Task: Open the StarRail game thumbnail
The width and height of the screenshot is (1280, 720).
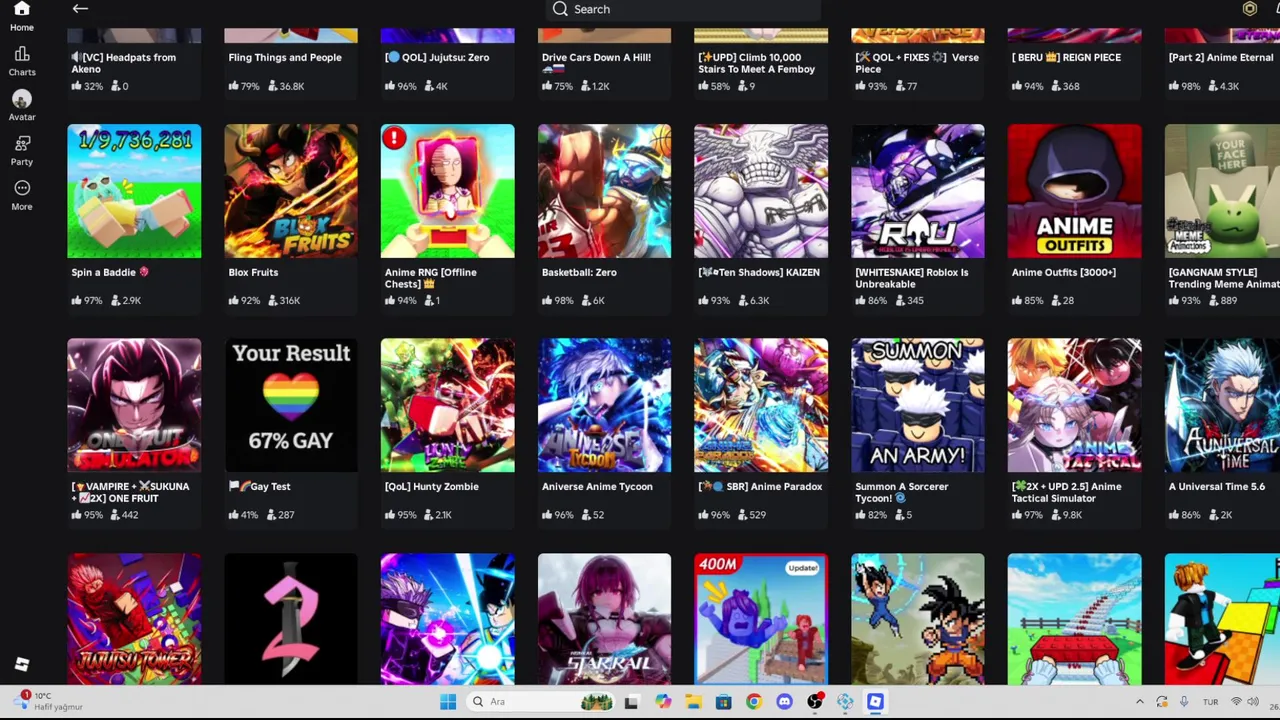Action: pos(604,619)
